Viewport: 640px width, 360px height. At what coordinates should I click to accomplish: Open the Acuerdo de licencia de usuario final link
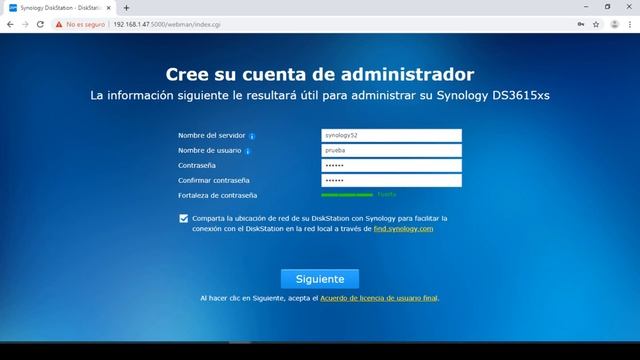[x=379, y=298]
